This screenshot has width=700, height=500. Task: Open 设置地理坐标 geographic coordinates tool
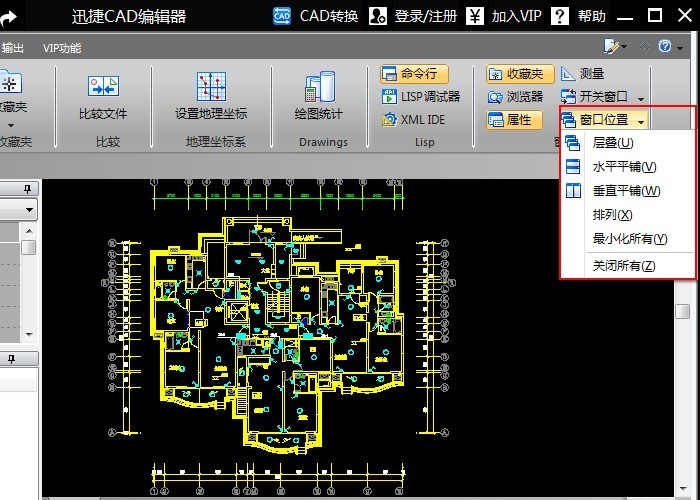pos(211,87)
